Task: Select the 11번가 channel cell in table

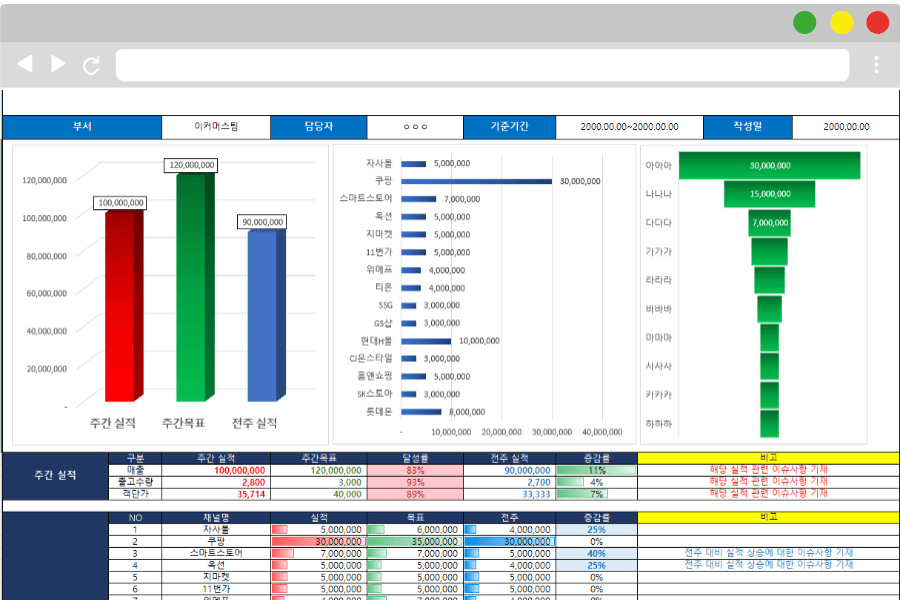Action: click(216, 589)
